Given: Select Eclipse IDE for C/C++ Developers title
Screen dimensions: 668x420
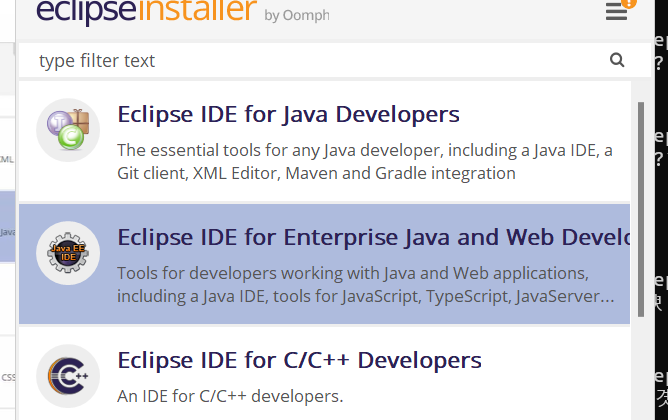Looking at the screenshot, I should click(x=299, y=360).
